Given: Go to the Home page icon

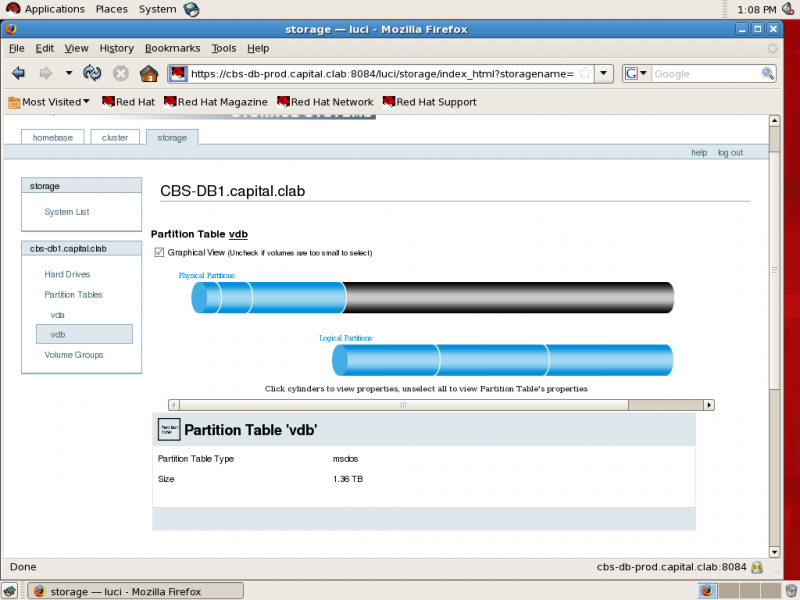Looking at the screenshot, I should pyautogui.click(x=148, y=73).
